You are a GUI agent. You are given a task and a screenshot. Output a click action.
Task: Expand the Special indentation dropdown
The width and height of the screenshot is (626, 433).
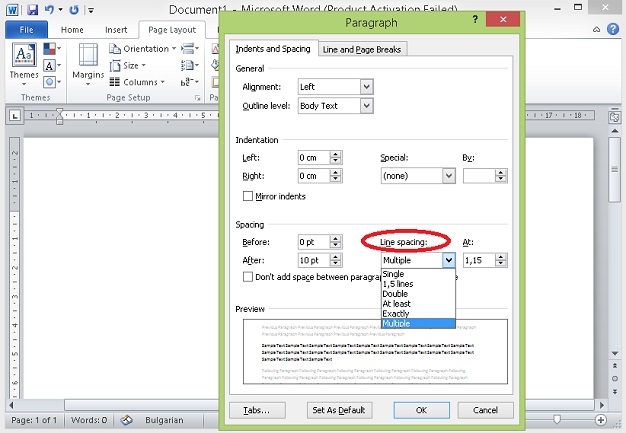click(x=449, y=175)
